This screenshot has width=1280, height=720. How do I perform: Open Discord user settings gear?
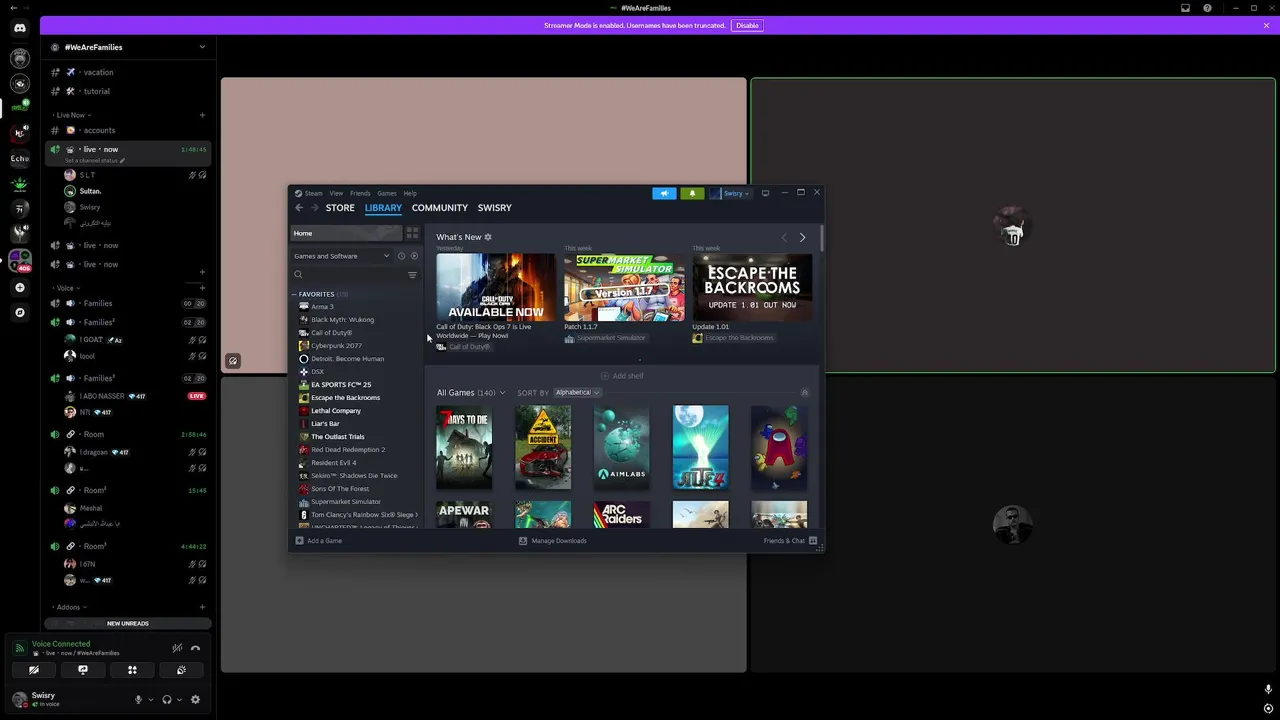point(195,700)
